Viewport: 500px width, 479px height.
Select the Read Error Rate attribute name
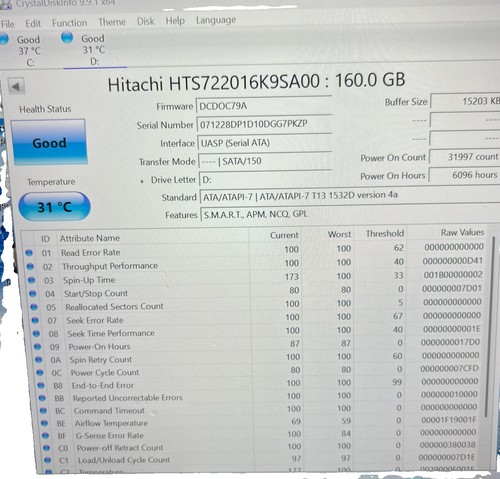90,252
